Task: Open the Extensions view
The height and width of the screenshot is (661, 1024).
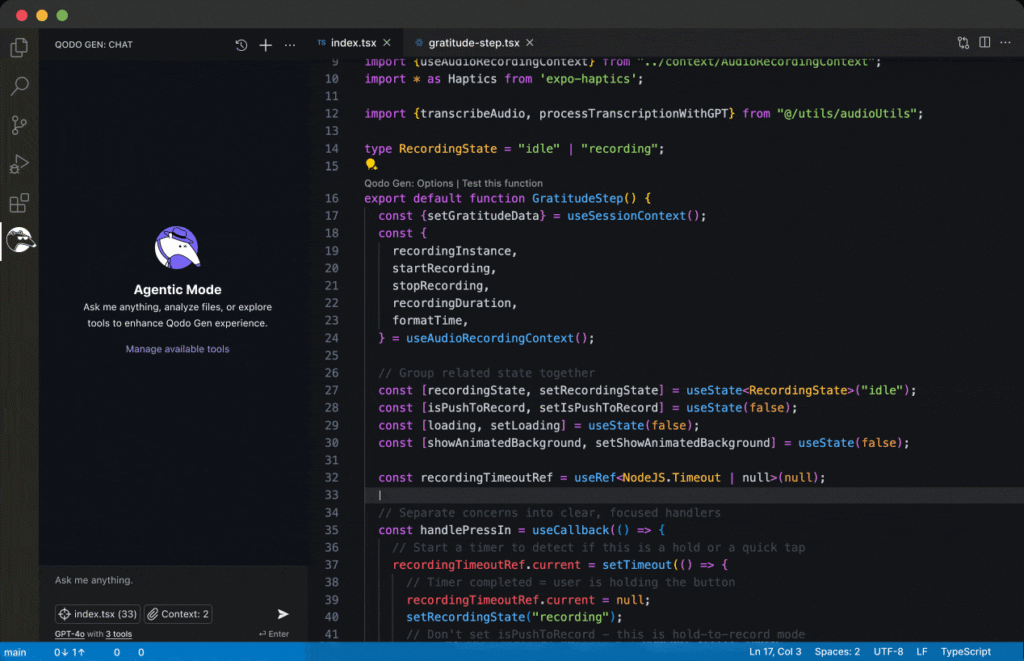Action: pos(18,203)
